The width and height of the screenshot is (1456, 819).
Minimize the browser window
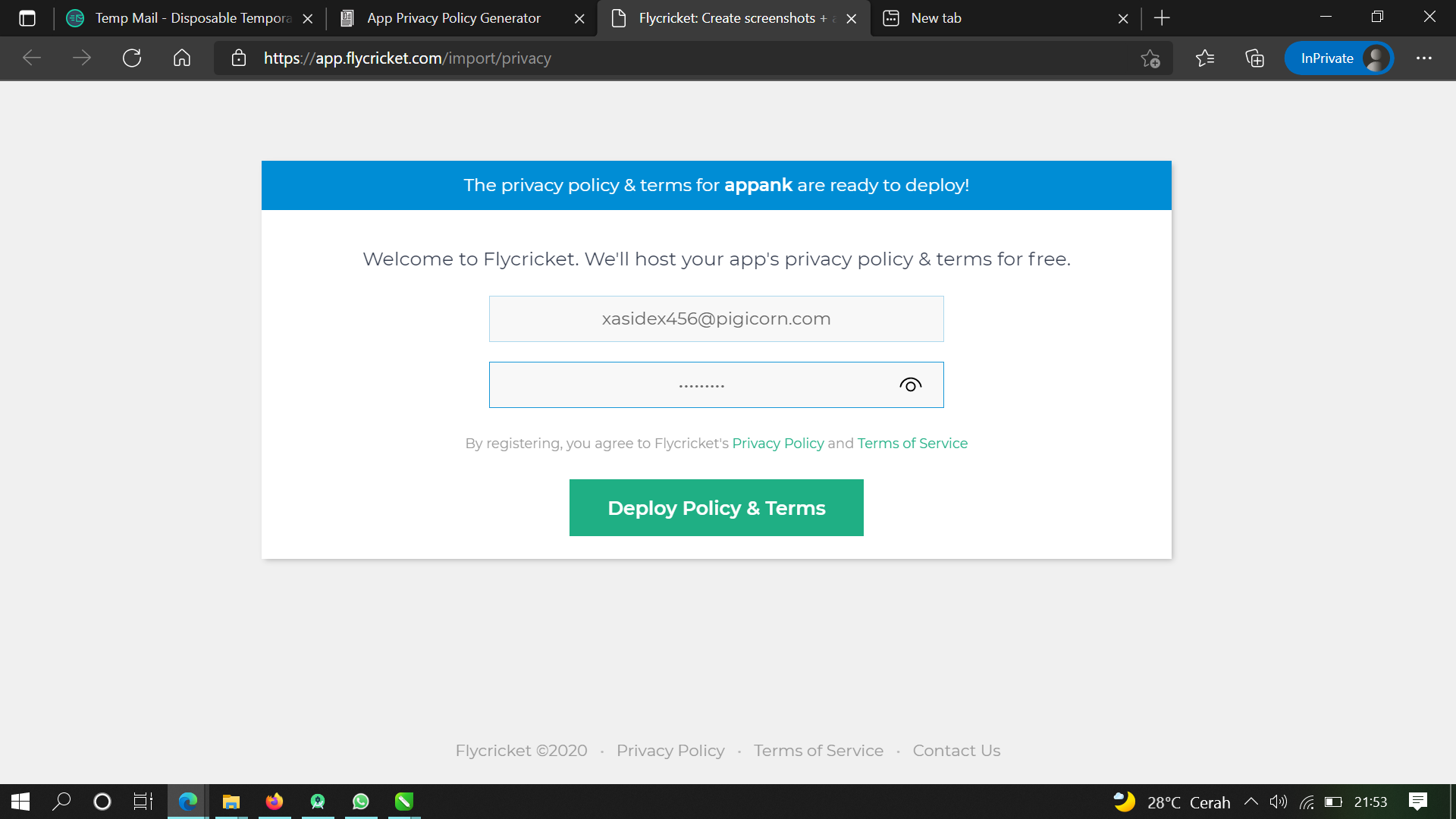(x=1326, y=17)
